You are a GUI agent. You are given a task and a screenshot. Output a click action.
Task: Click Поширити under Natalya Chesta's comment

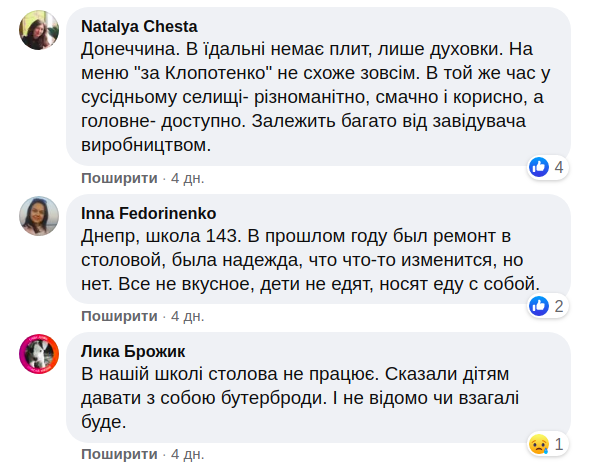[120, 178]
